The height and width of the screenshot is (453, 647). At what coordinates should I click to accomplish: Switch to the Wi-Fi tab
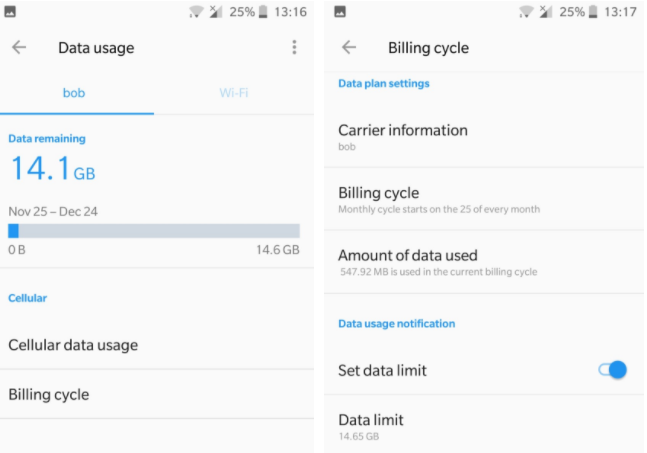click(234, 93)
